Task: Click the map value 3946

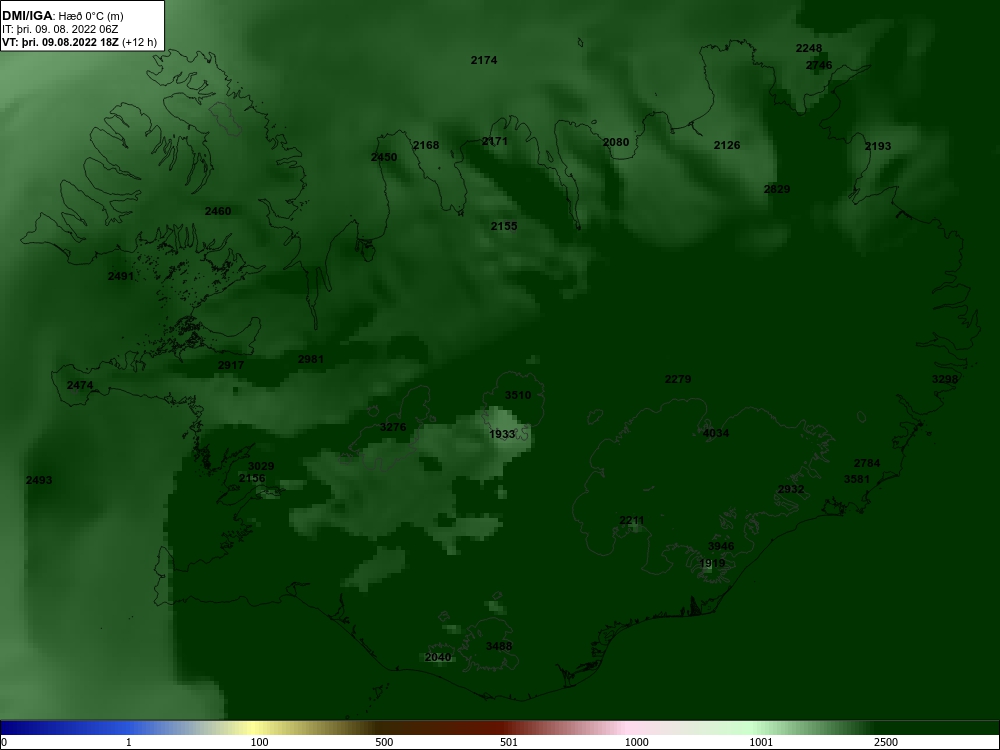Action: (x=721, y=546)
